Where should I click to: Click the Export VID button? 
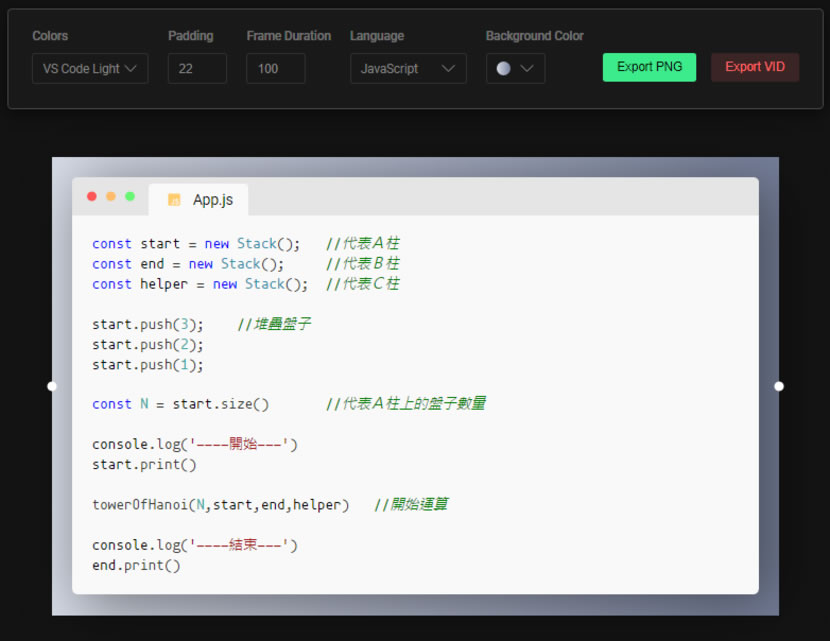click(755, 67)
